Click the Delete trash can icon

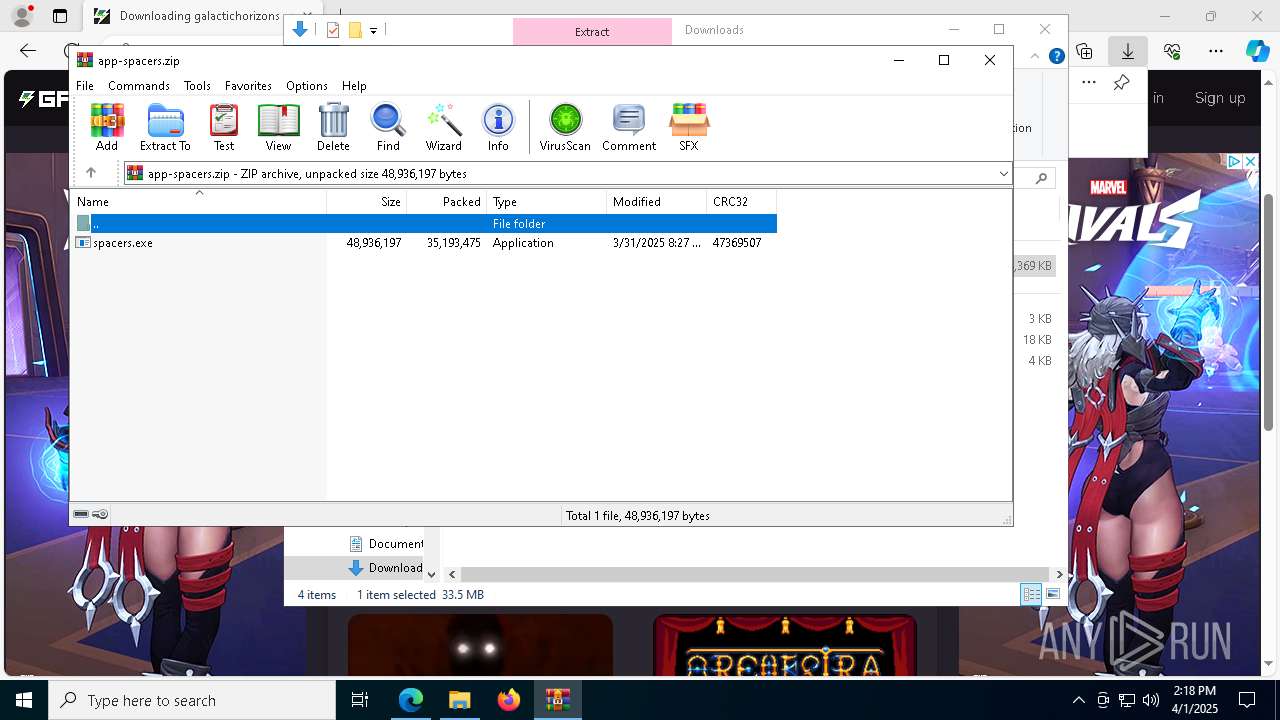click(x=333, y=127)
